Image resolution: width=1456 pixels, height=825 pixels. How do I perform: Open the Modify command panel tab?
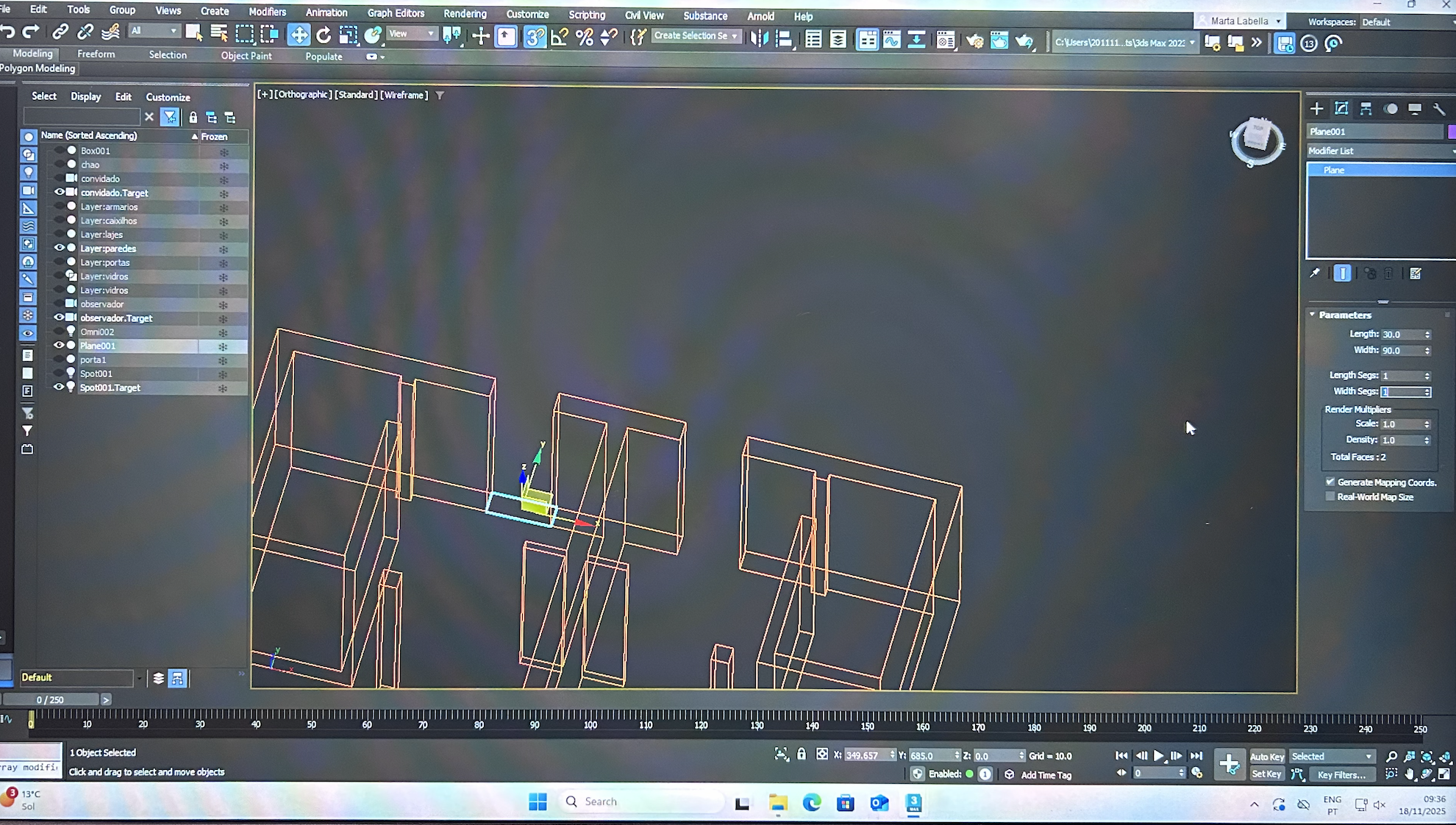tap(1341, 109)
